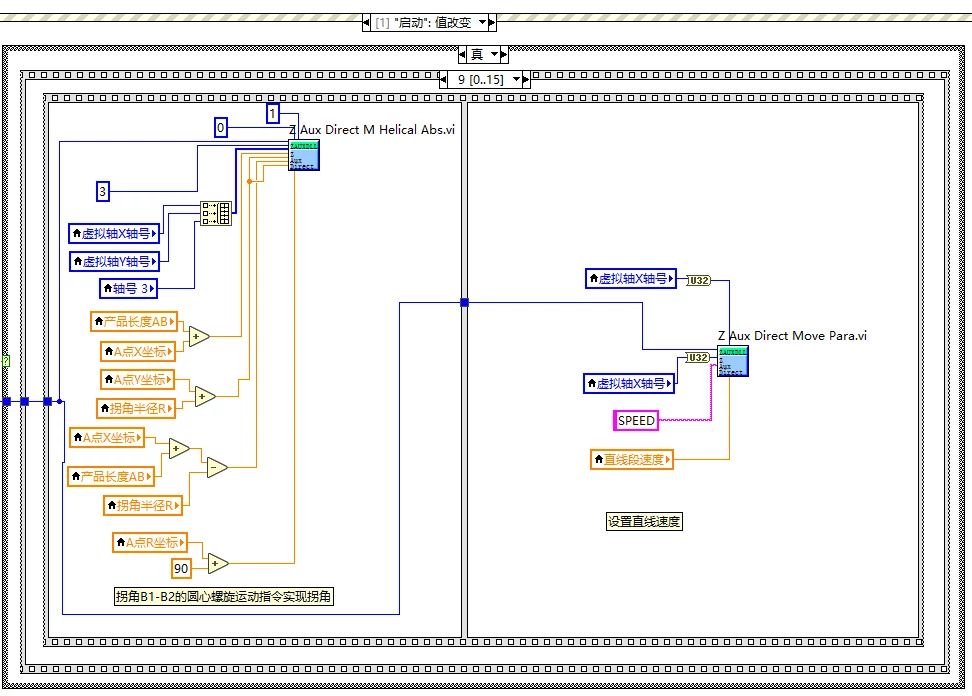This screenshot has width=972, height=696.
Task: Click the 真 case label text
Action: (477, 55)
